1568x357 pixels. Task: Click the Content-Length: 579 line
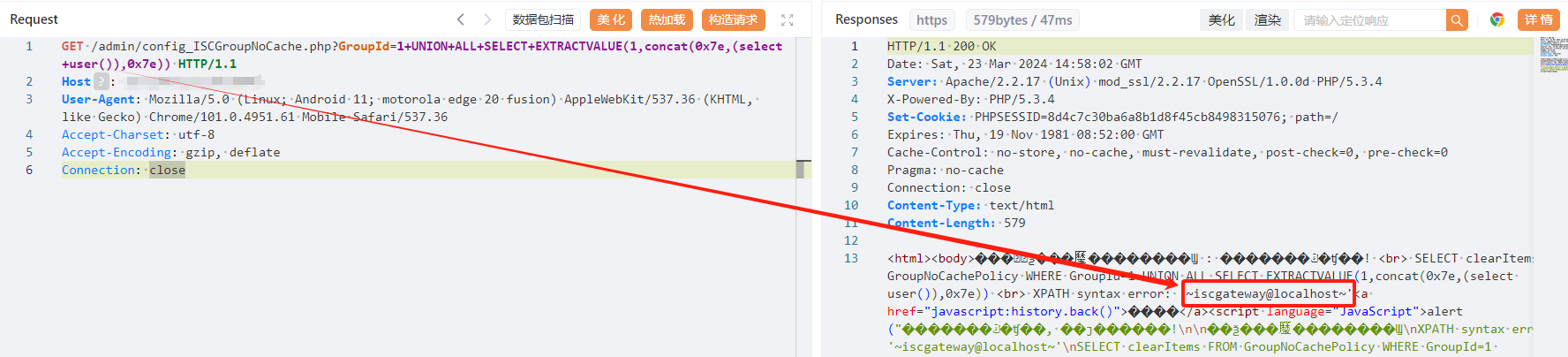956,223
